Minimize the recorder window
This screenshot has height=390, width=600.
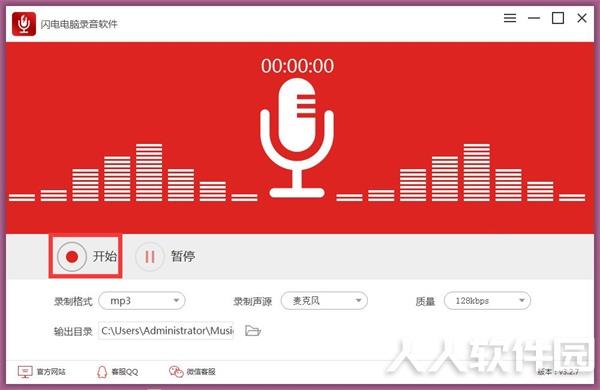[x=534, y=18]
